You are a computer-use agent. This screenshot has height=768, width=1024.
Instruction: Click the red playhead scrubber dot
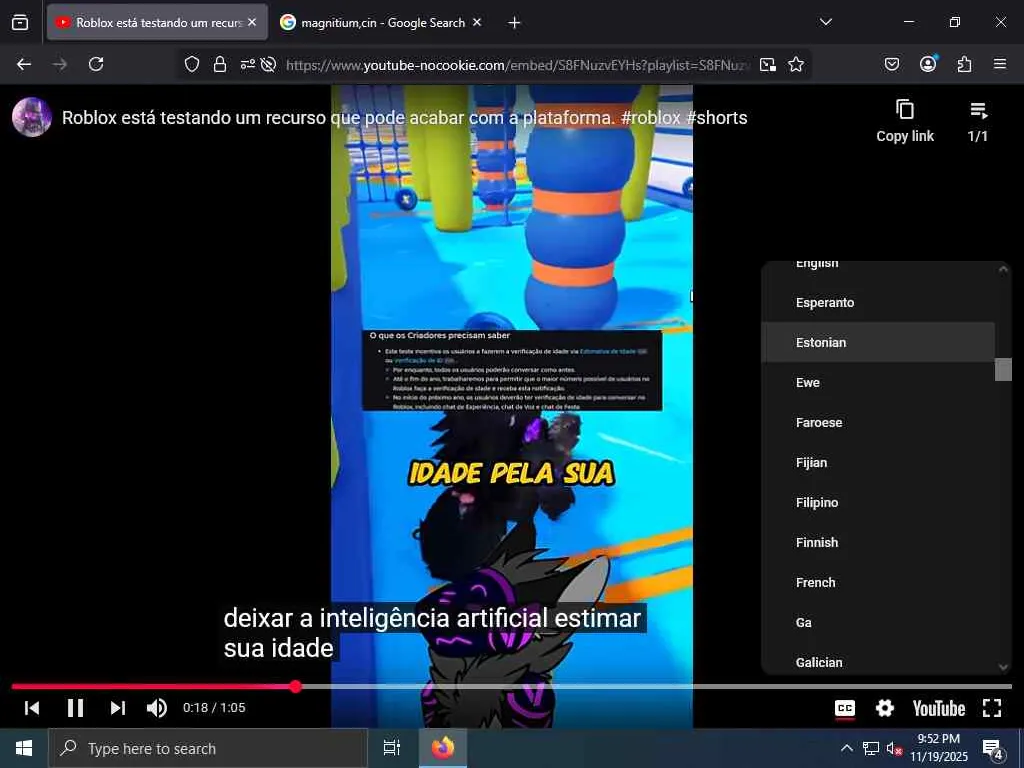pos(296,686)
